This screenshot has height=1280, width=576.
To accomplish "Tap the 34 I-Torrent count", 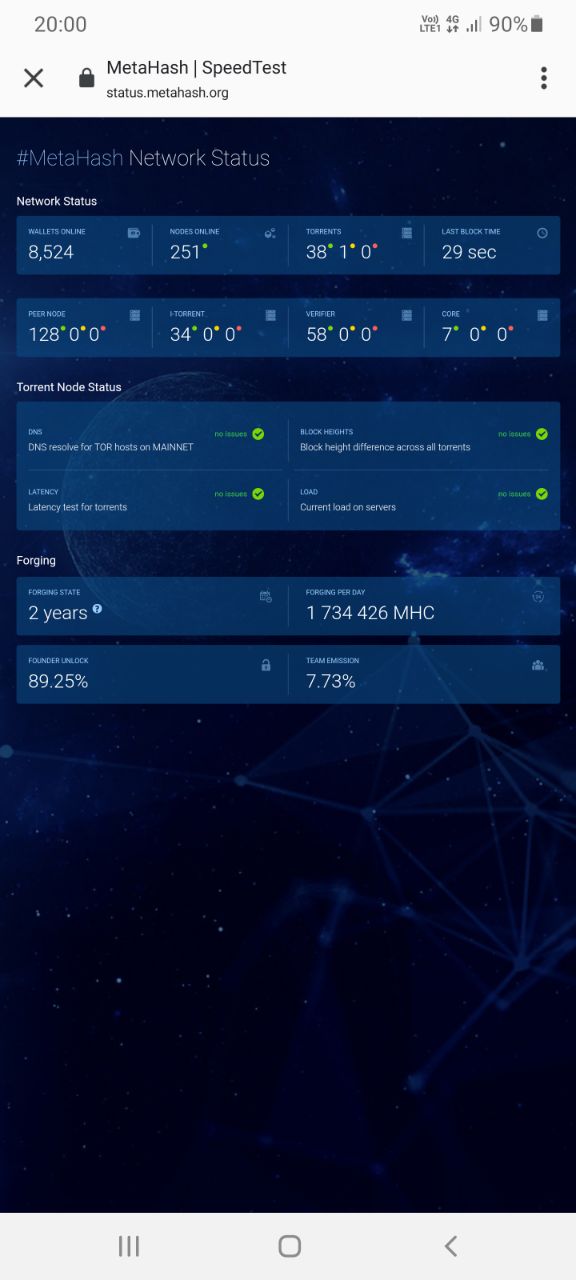I will click(x=180, y=334).
